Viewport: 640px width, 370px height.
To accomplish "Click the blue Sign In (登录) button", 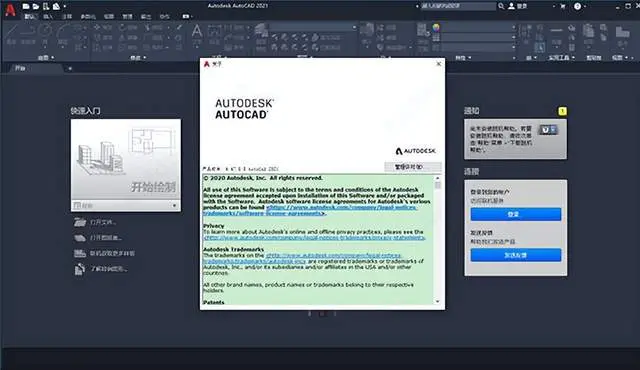I will 516,214.
